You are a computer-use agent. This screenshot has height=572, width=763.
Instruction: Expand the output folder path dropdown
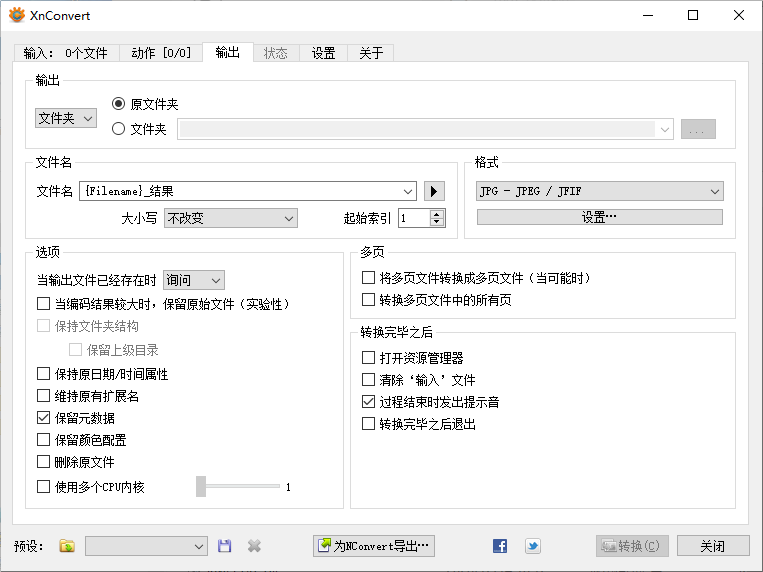[665, 129]
